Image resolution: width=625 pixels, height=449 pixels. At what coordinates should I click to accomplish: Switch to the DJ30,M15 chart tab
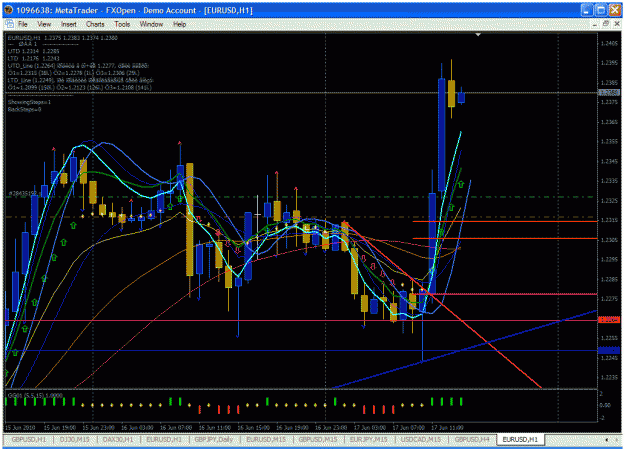coord(74,439)
